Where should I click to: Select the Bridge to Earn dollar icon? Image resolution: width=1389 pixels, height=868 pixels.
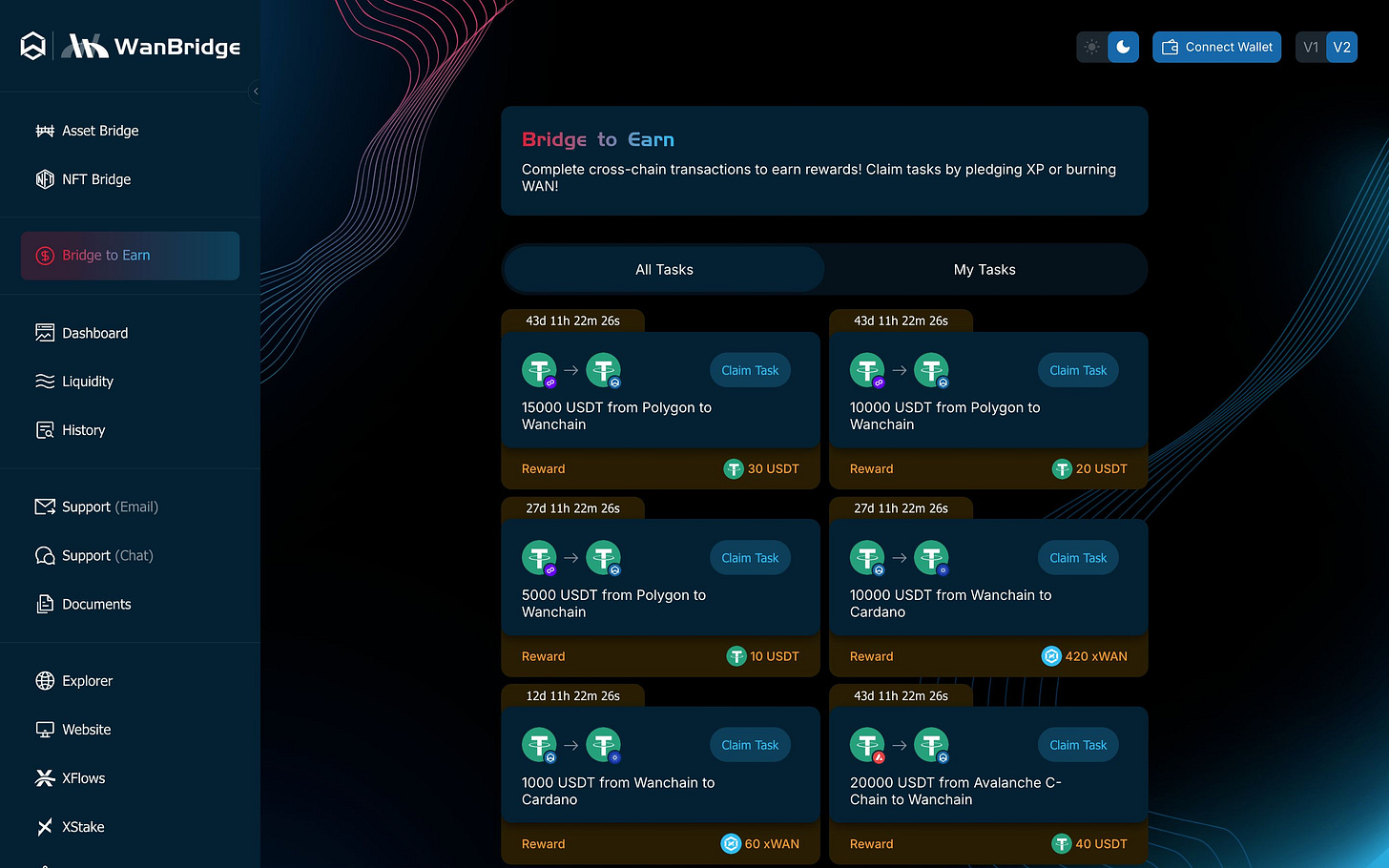[x=45, y=256]
